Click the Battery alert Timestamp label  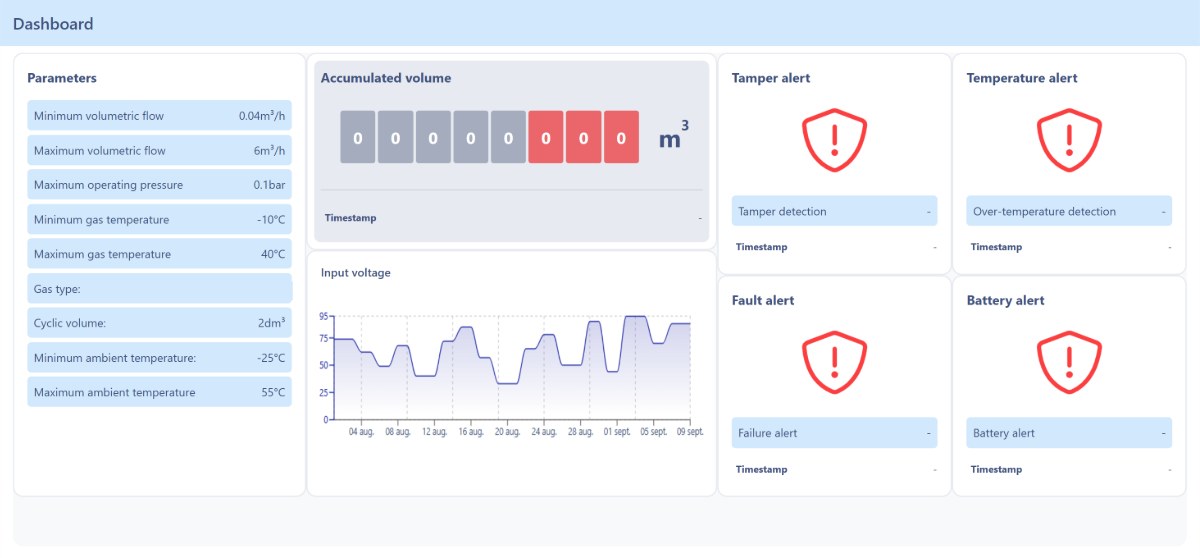997,469
